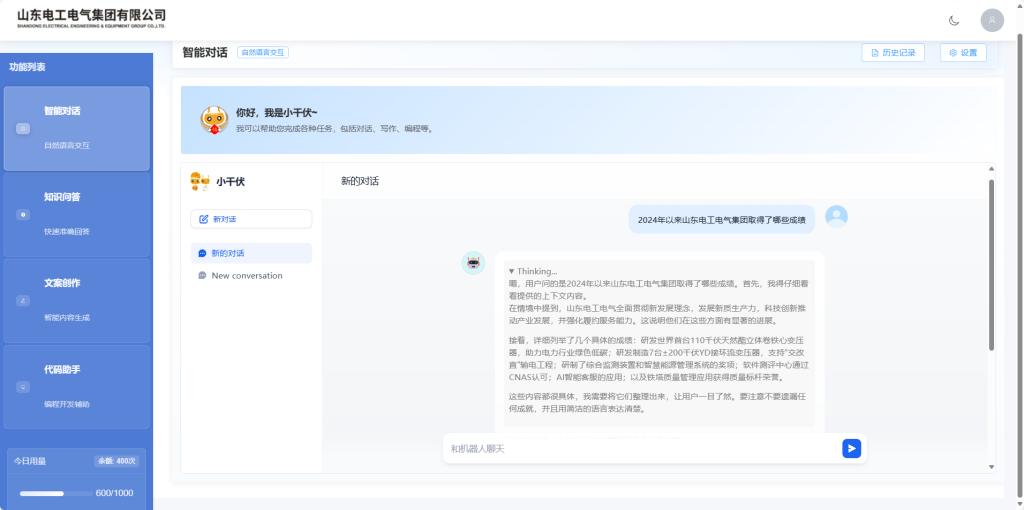1024x510 pixels.
Task: Click the 知识问答 sidebar icon
Action: point(24,215)
